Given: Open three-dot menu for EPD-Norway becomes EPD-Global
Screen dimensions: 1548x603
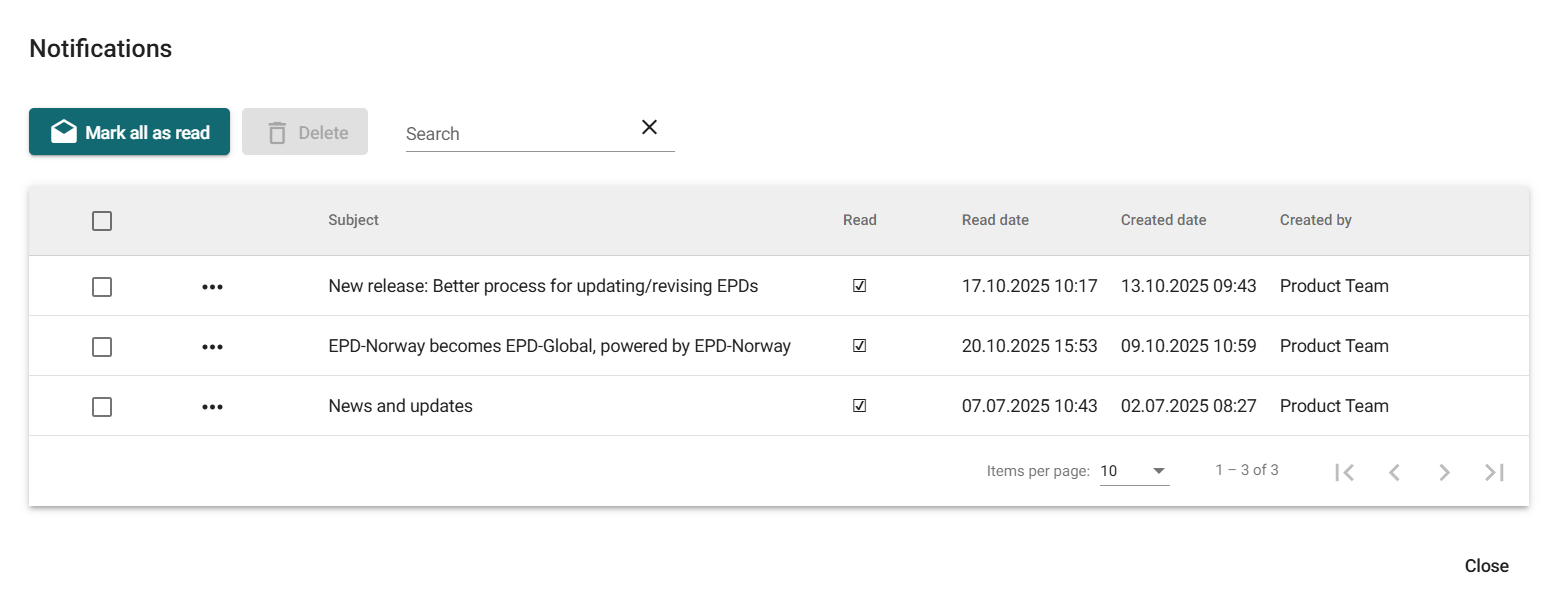Looking at the screenshot, I should (x=212, y=347).
